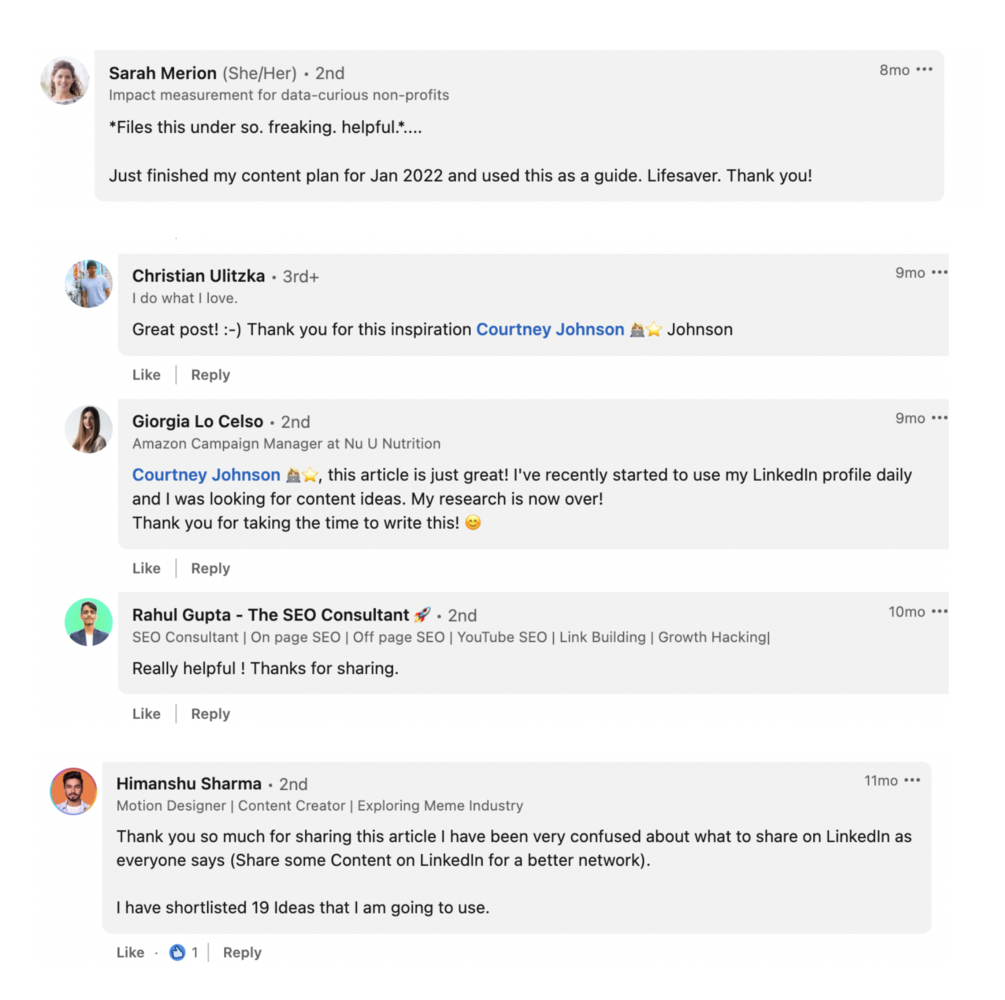
Task: Open options menu on Sarah Merion's comment
Action: [x=924, y=70]
